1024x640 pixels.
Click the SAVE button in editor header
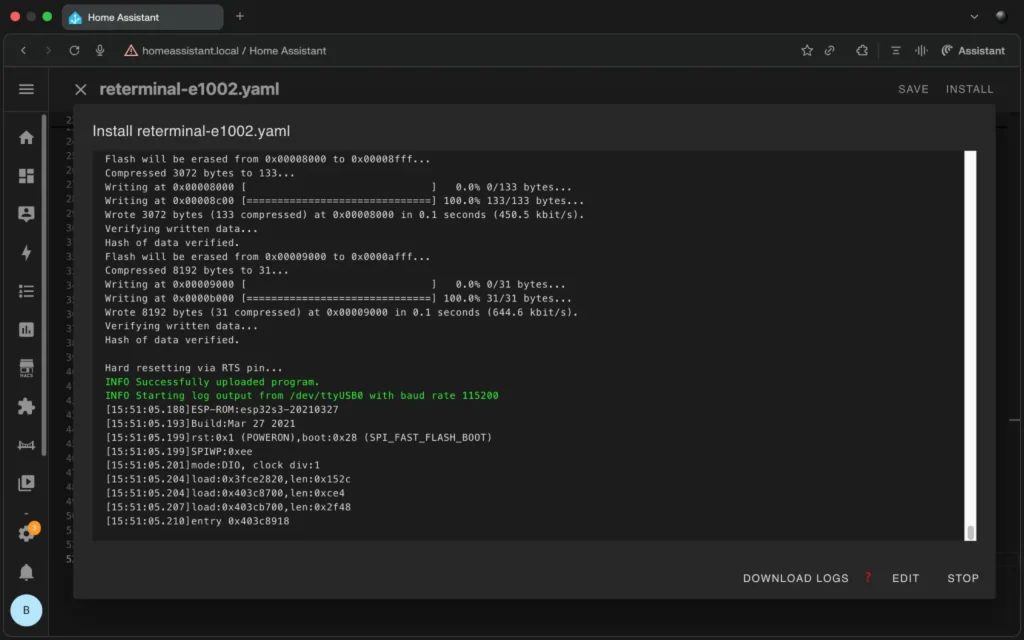point(913,89)
